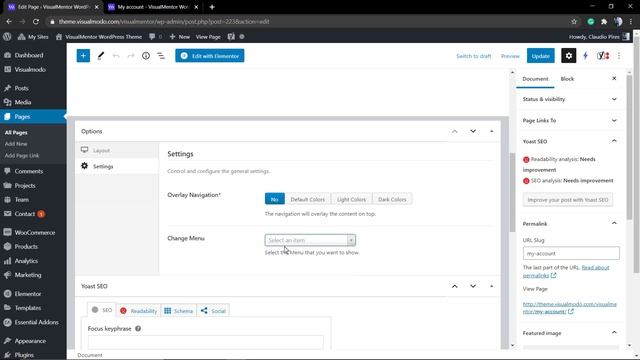Image resolution: width=640 pixels, height=360 pixels.
Task: Click Add New under Pages
Action: (x=16, y=144)
